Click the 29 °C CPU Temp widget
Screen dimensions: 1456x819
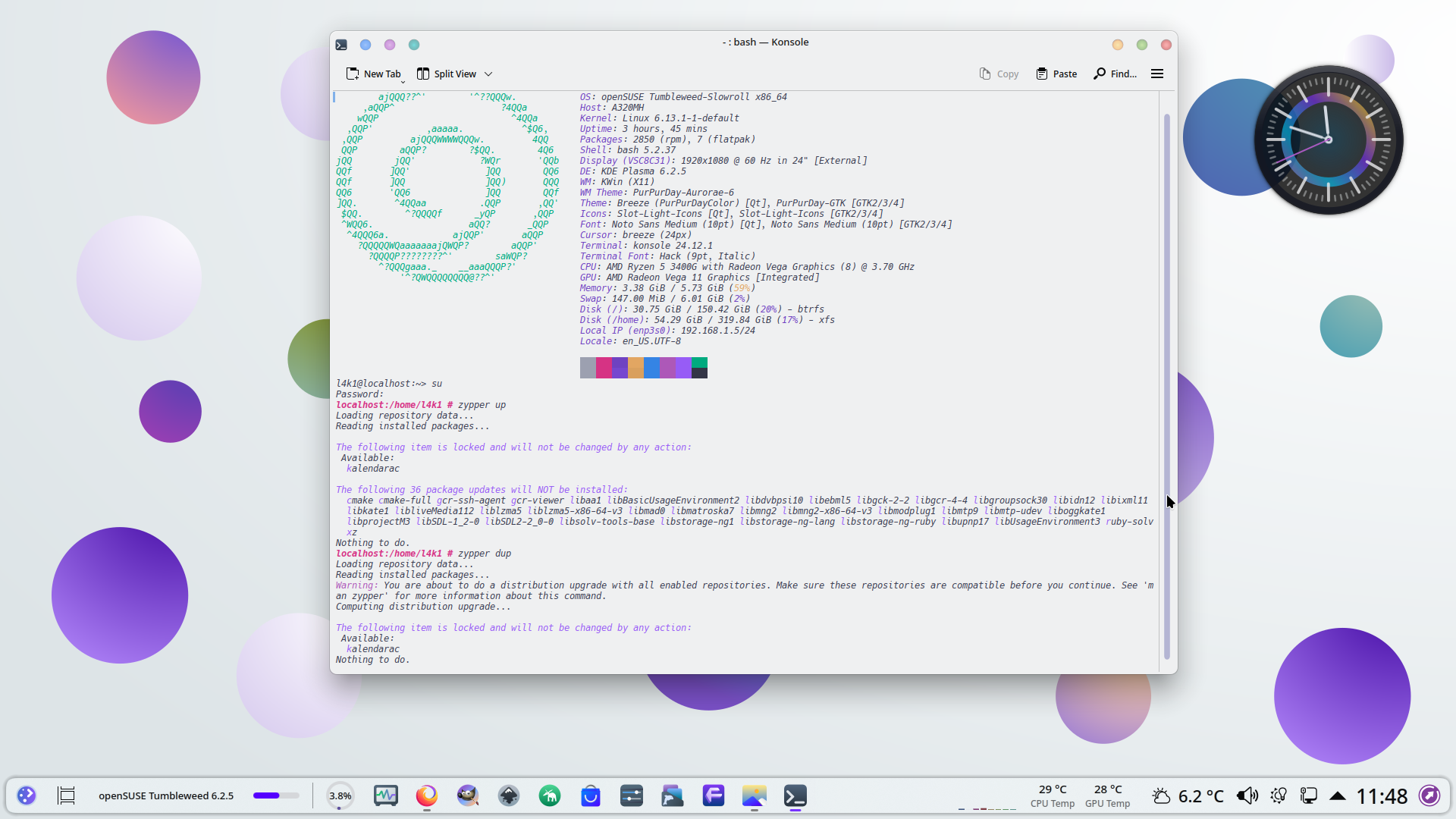click(x=1053, y=795)
